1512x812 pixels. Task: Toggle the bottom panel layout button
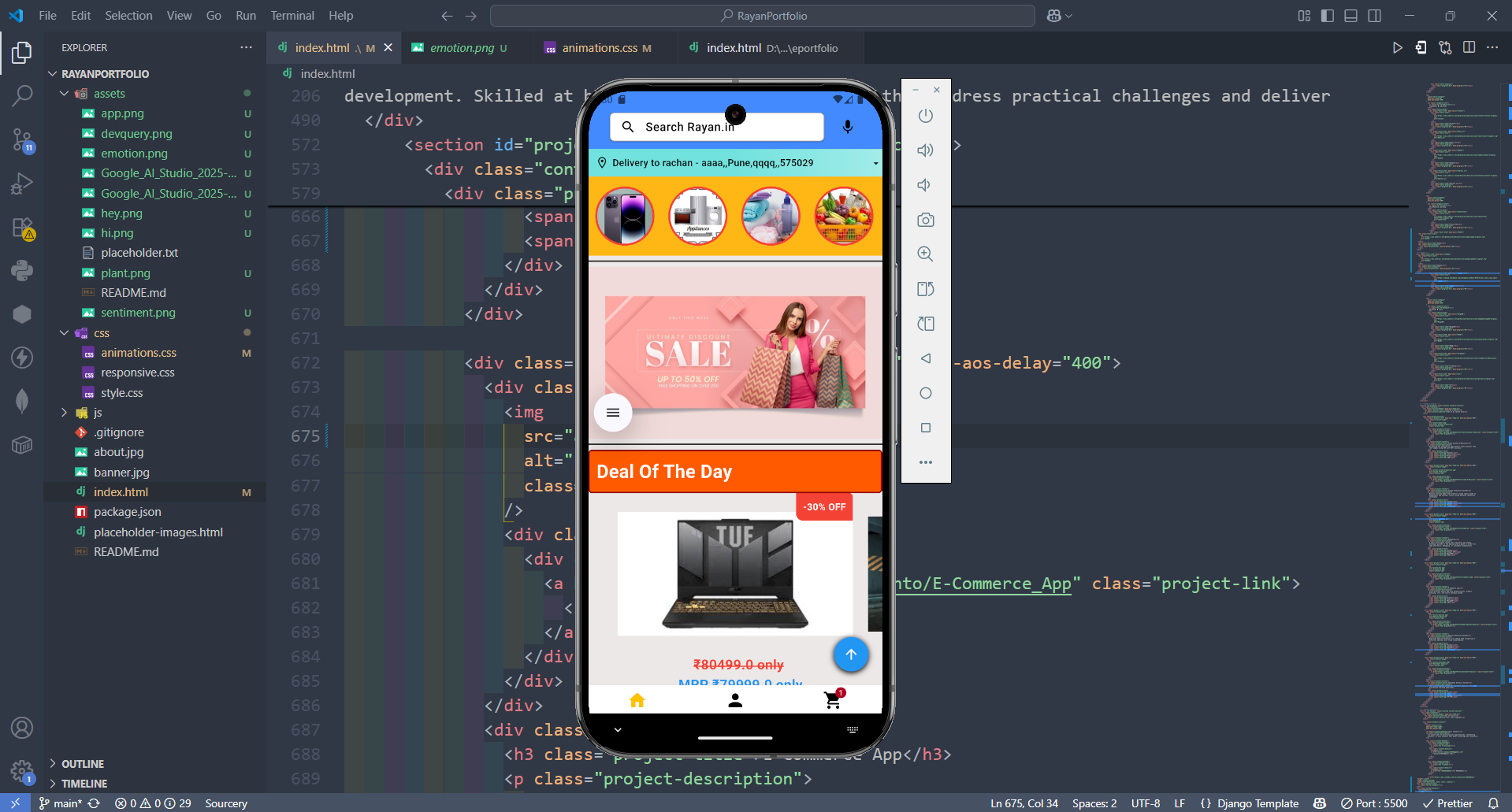click(1350, 16)
